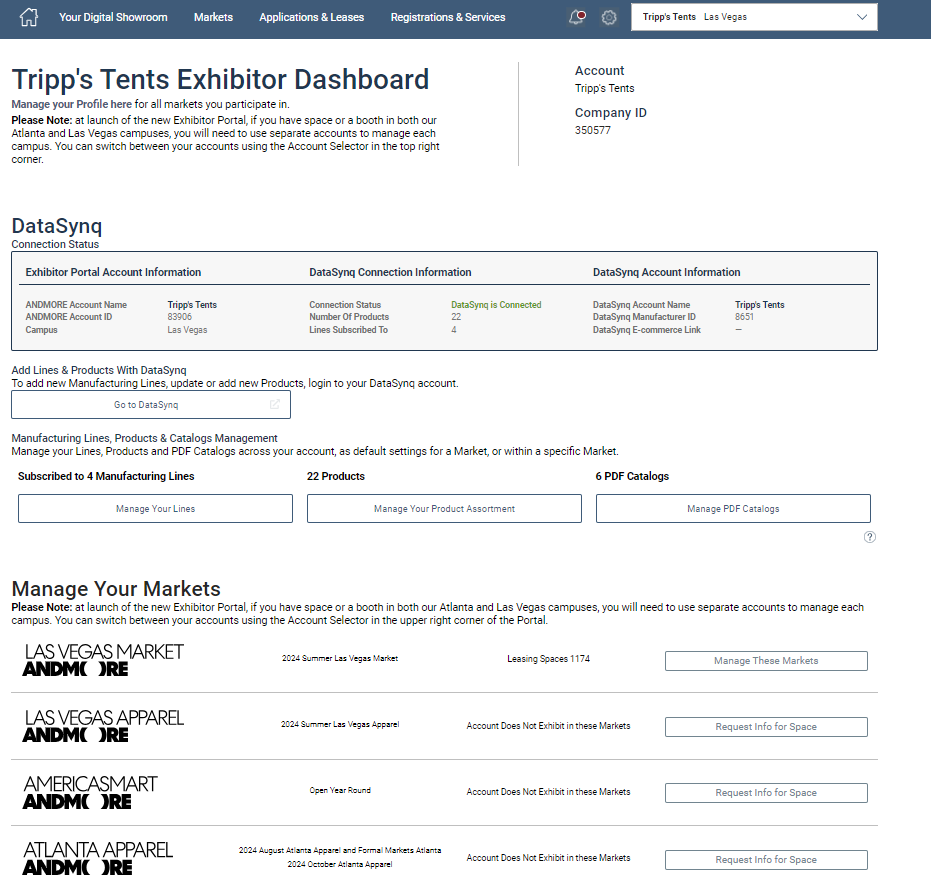This screenshot has width=931, height=890.
Task: Click the ANDMORE Account ID value 83906
Action: (179, 317)
